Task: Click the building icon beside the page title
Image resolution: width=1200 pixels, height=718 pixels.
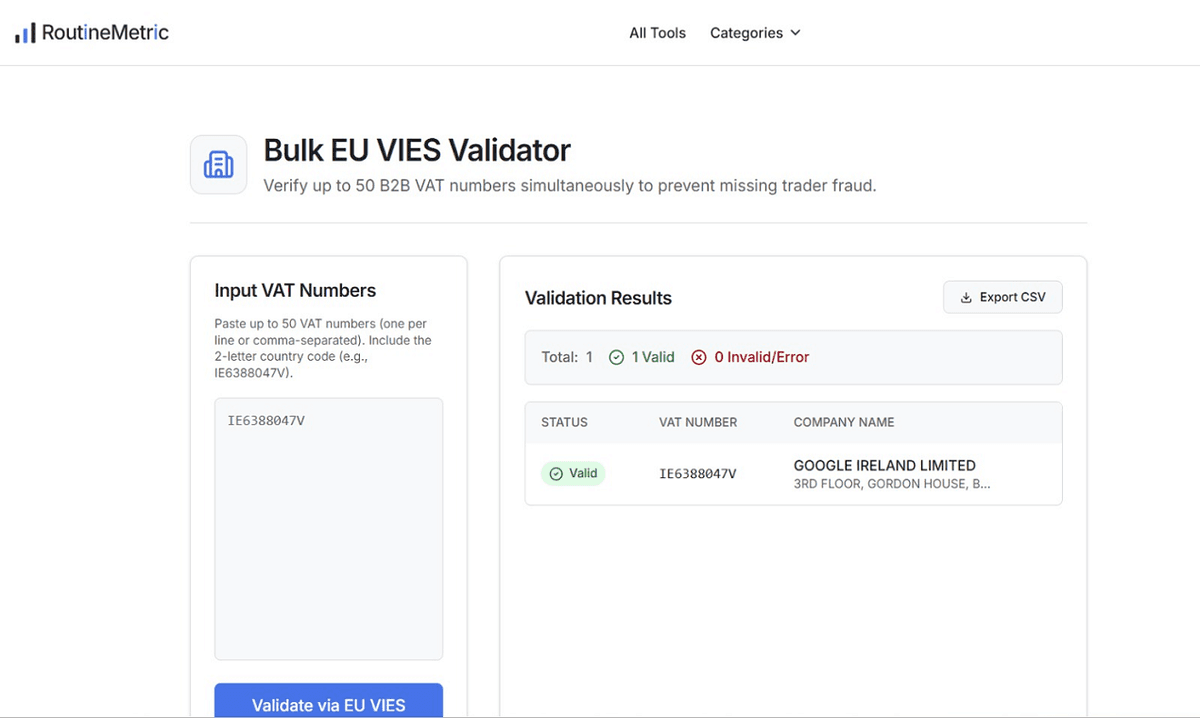Action: pyautogui.click(x=218, y=165)
